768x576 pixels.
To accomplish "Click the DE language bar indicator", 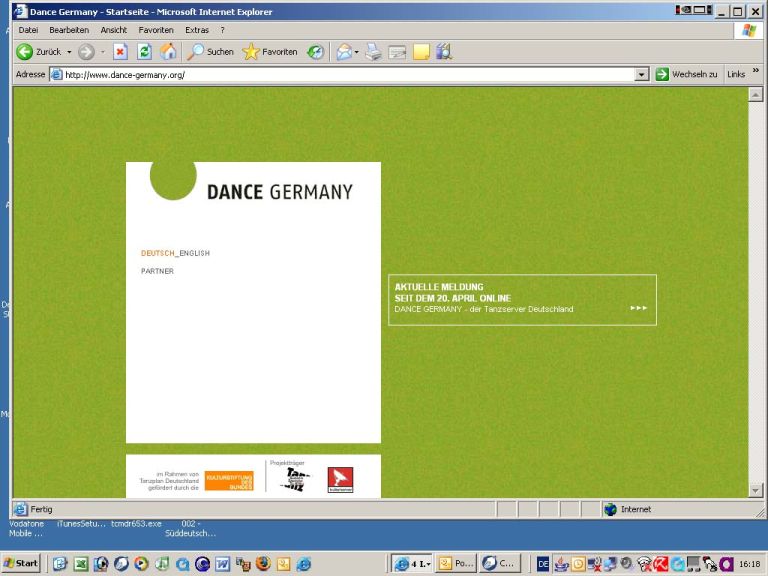I will (x=543, y=564).
